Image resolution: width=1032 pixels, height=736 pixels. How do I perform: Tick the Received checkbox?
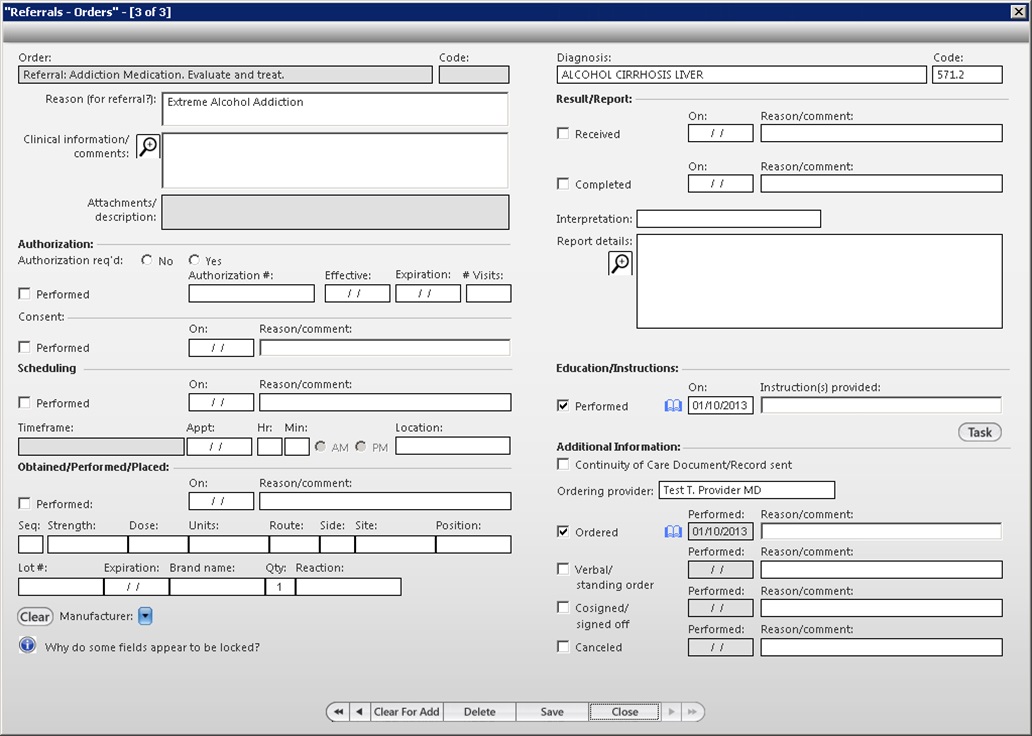(563, 133)
